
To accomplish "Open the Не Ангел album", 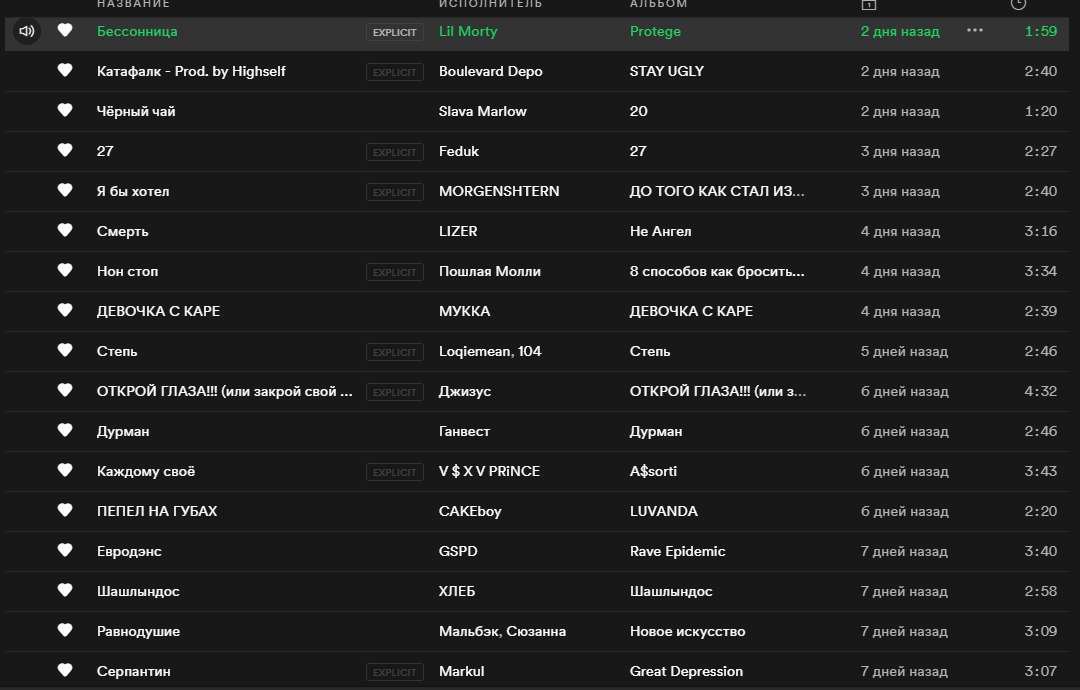I will click(661, 231).
